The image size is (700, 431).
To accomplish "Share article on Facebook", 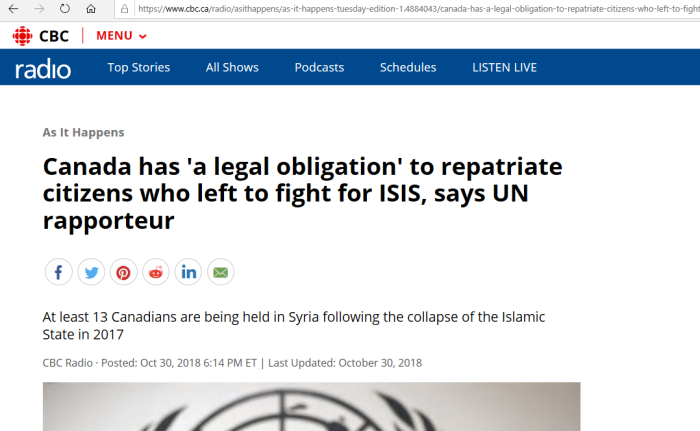I will click(58, 272).
